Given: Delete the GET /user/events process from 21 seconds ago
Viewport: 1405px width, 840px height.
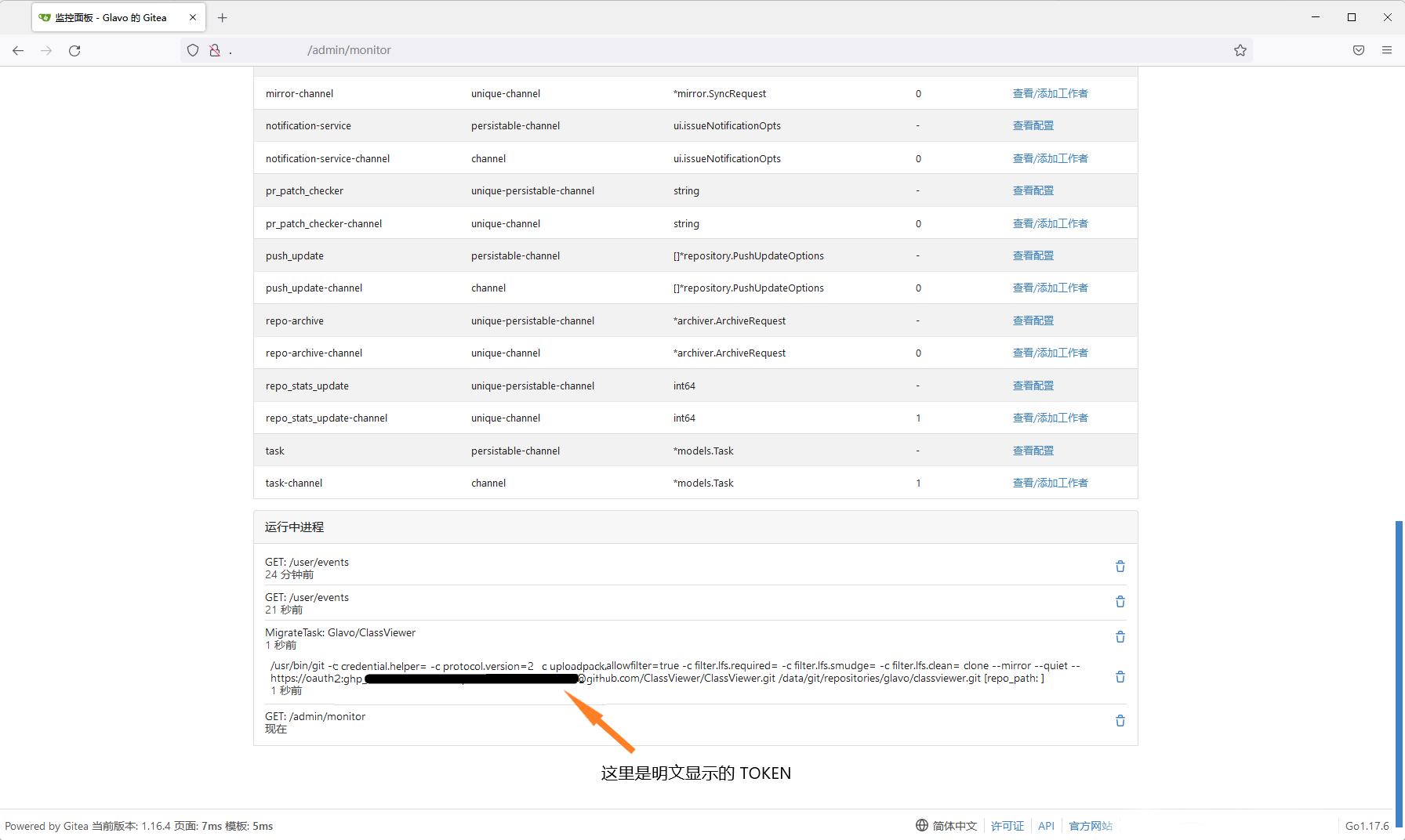Looking at the screenshot, I should (1120, 601).
